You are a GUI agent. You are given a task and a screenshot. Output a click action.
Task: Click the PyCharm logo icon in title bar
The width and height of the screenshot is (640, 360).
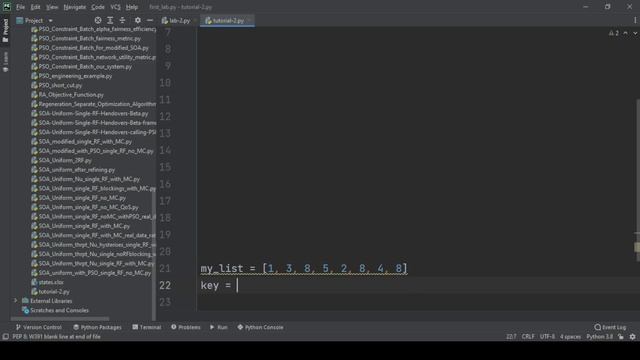pyautogui.click(x=7, y=7)
